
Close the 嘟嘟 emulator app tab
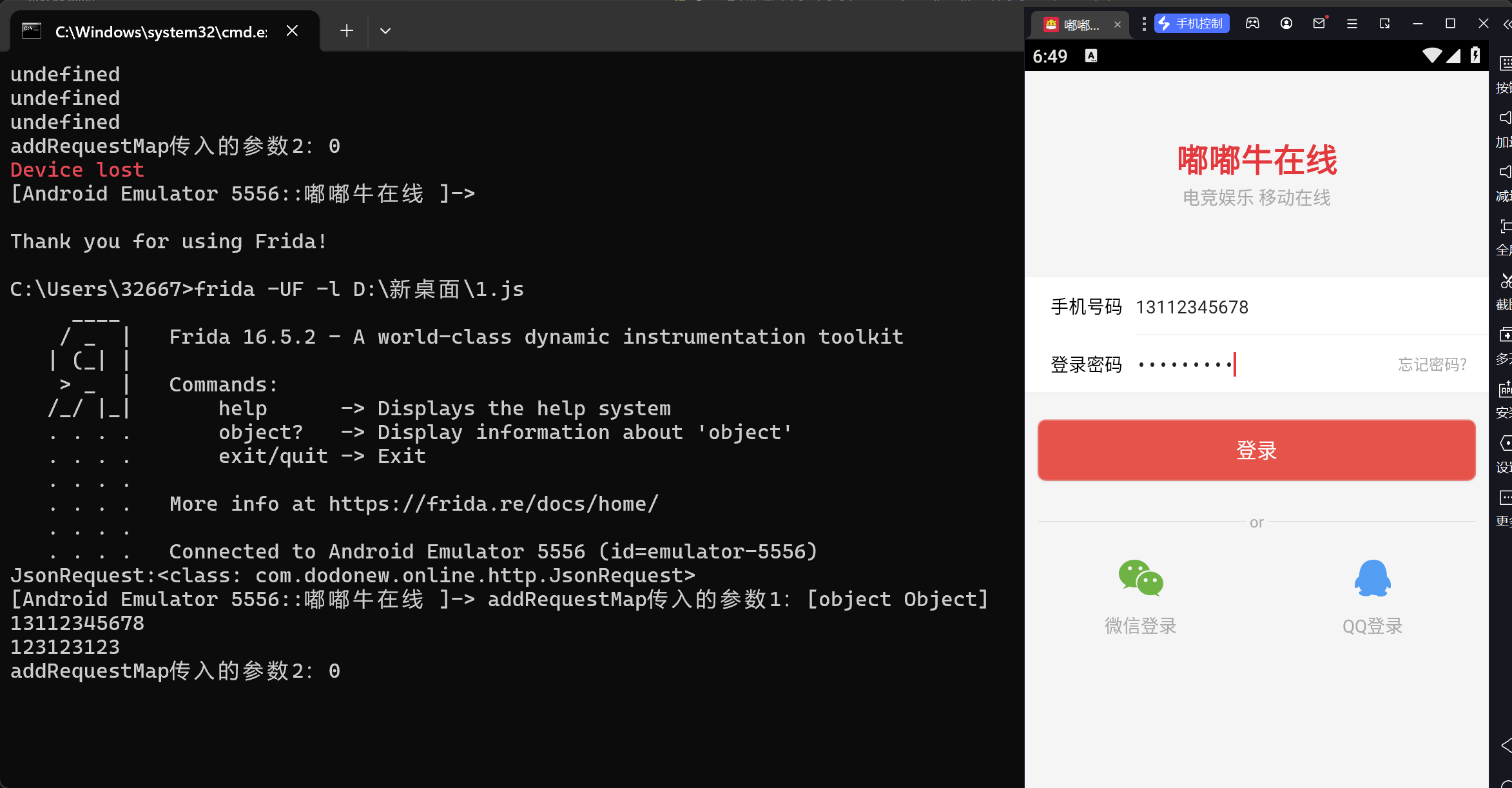(1118, 25)
